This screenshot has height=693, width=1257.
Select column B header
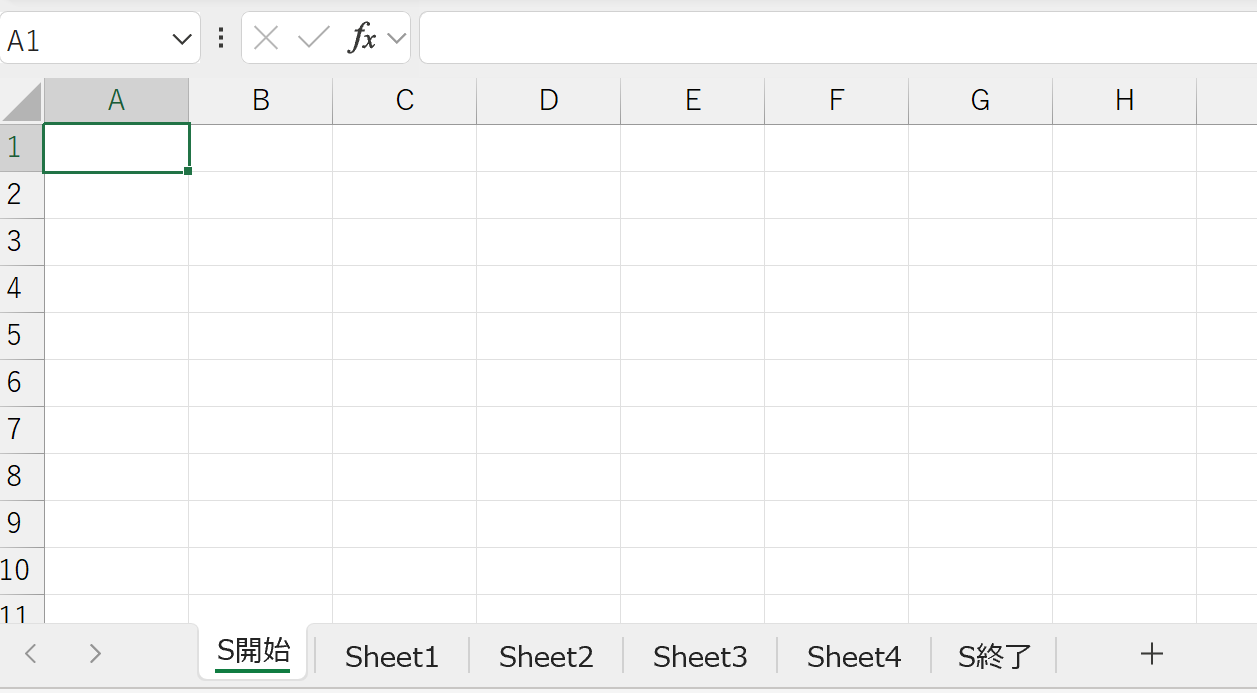261,101
